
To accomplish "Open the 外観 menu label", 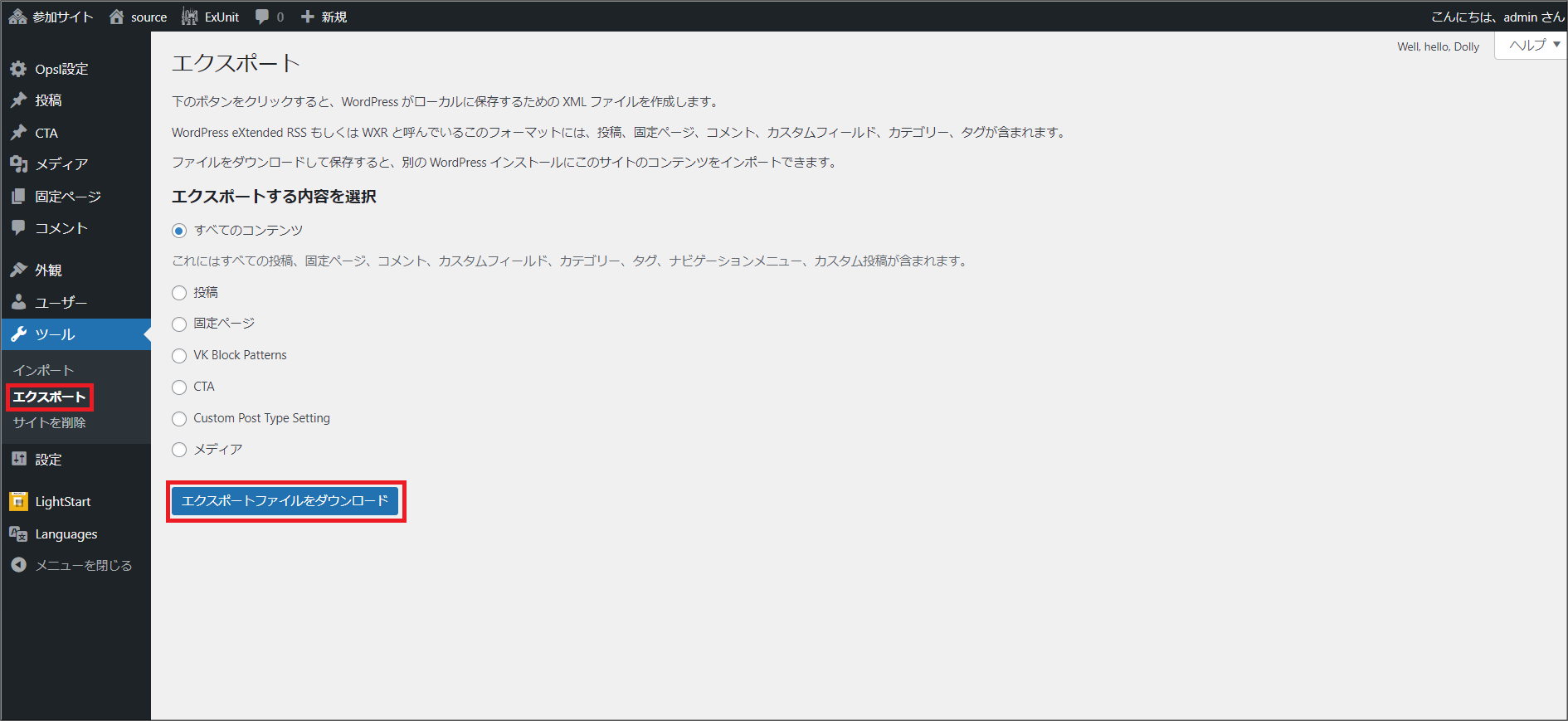I will (48, 270).
